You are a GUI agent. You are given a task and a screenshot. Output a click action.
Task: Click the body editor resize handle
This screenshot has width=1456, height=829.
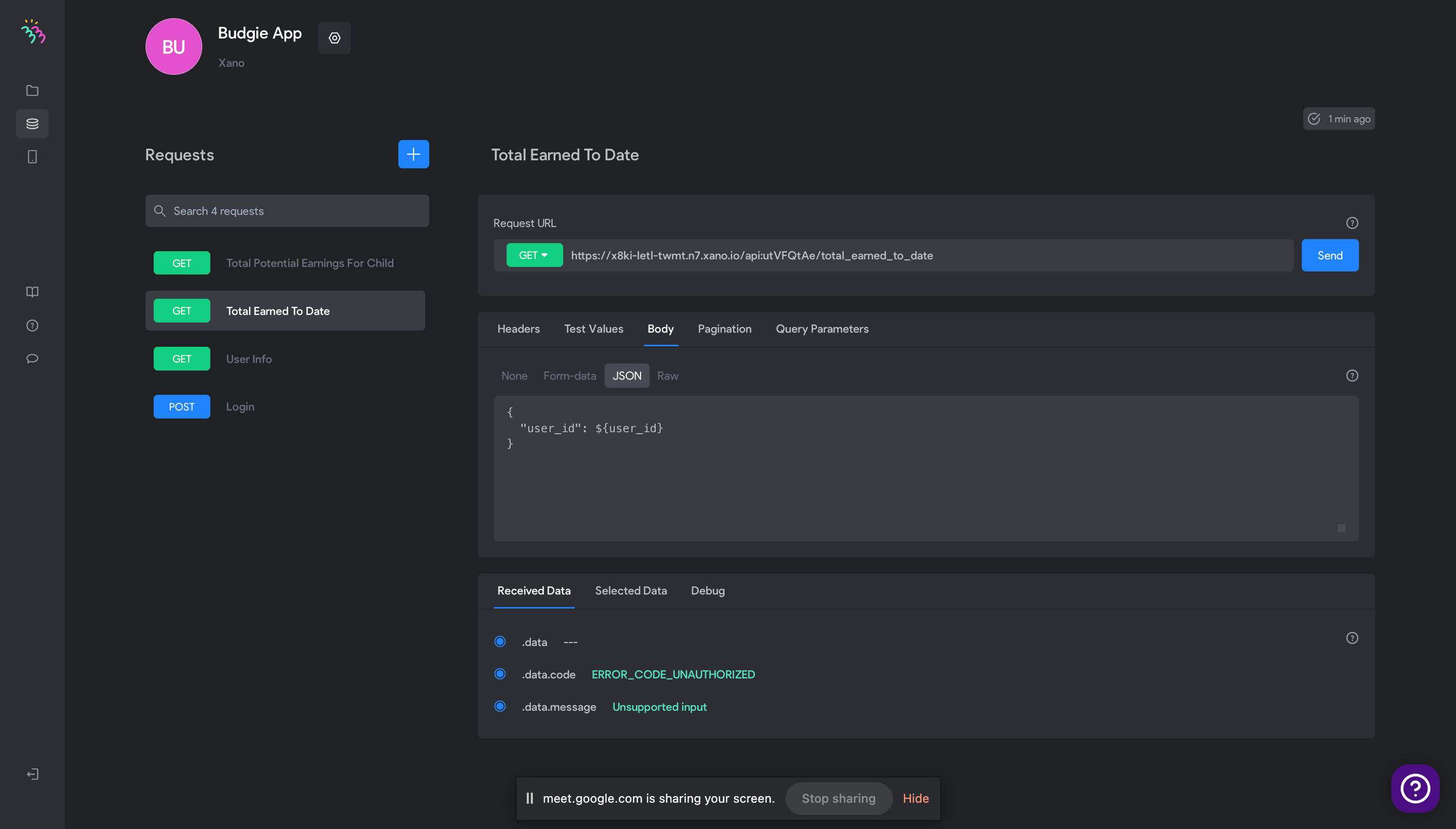pos(1342,528)
